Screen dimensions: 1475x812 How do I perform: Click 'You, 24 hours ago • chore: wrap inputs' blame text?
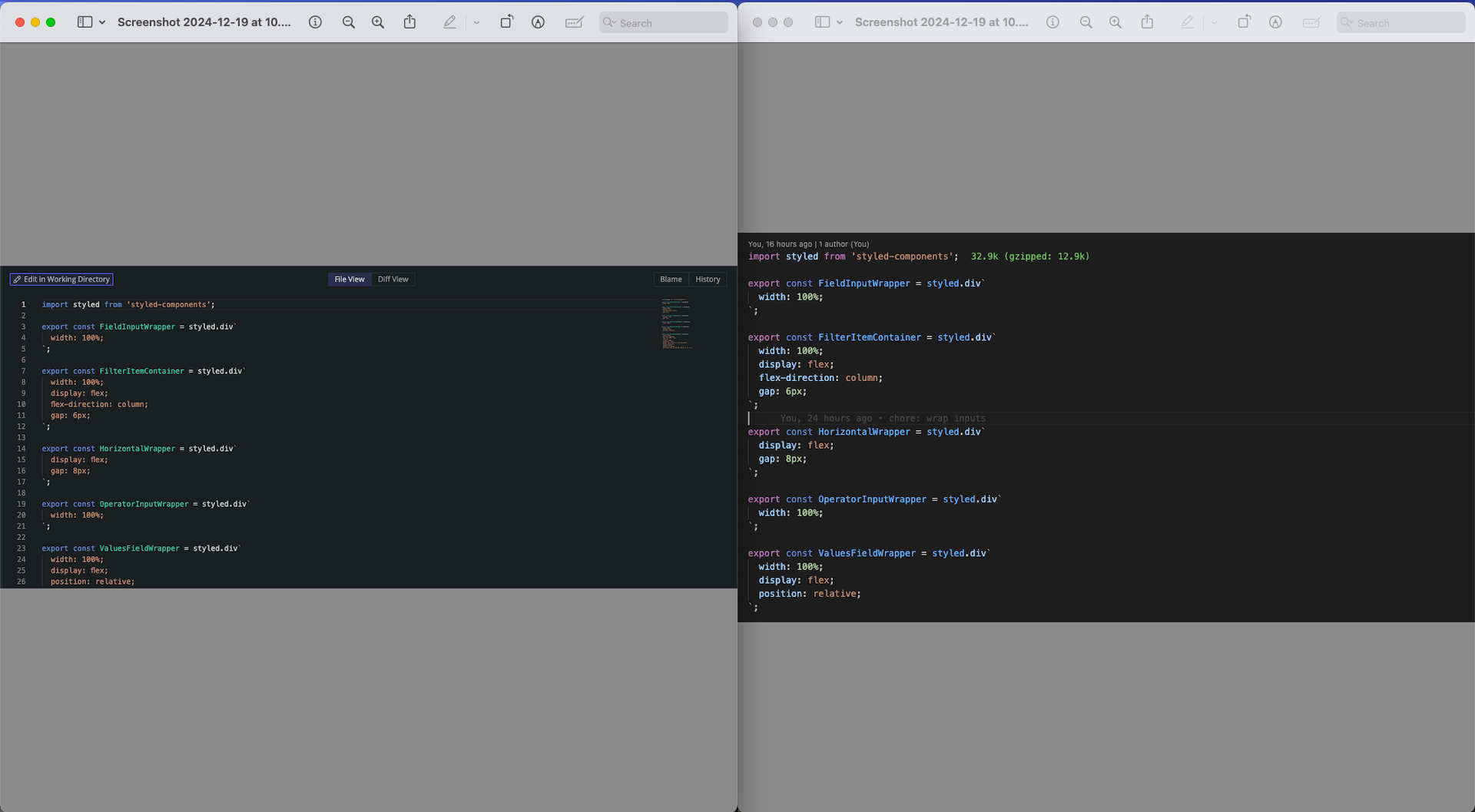pos(883,419)
